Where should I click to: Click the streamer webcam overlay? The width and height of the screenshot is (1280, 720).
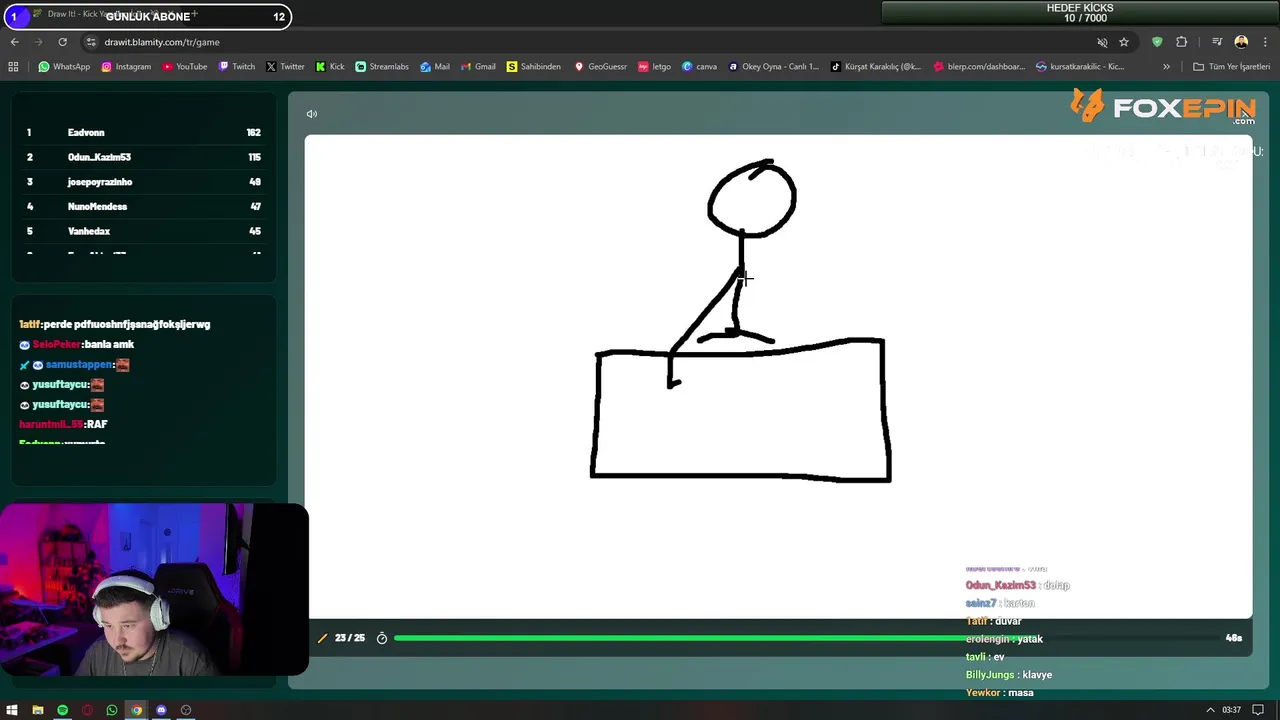click(154, 590)
